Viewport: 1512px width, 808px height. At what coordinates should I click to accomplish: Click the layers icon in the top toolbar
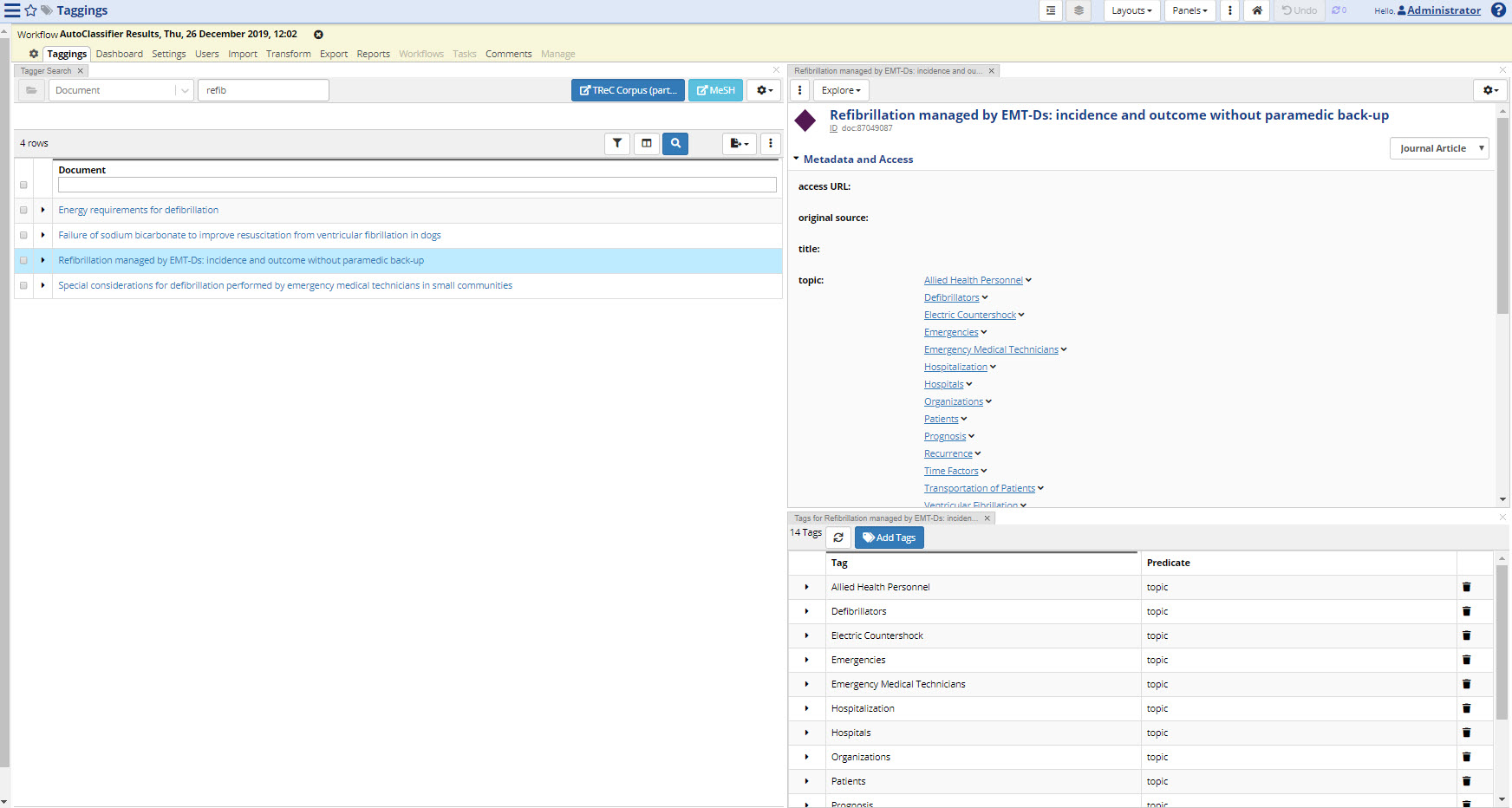(1078, 10)
